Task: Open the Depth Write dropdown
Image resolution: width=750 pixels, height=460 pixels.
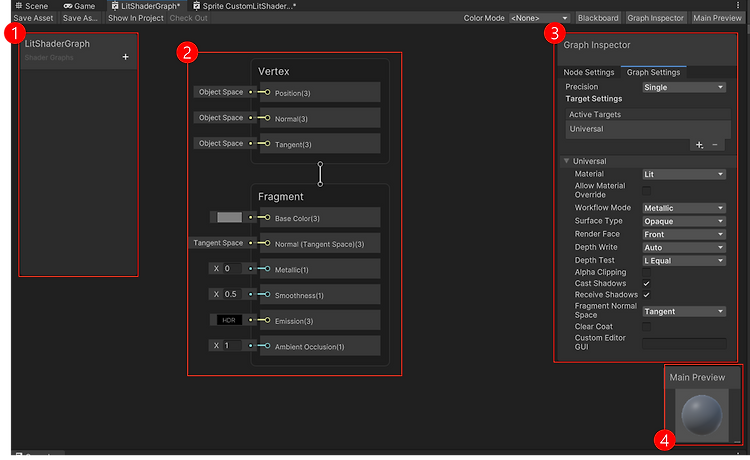Action: (x=684, y=248)
